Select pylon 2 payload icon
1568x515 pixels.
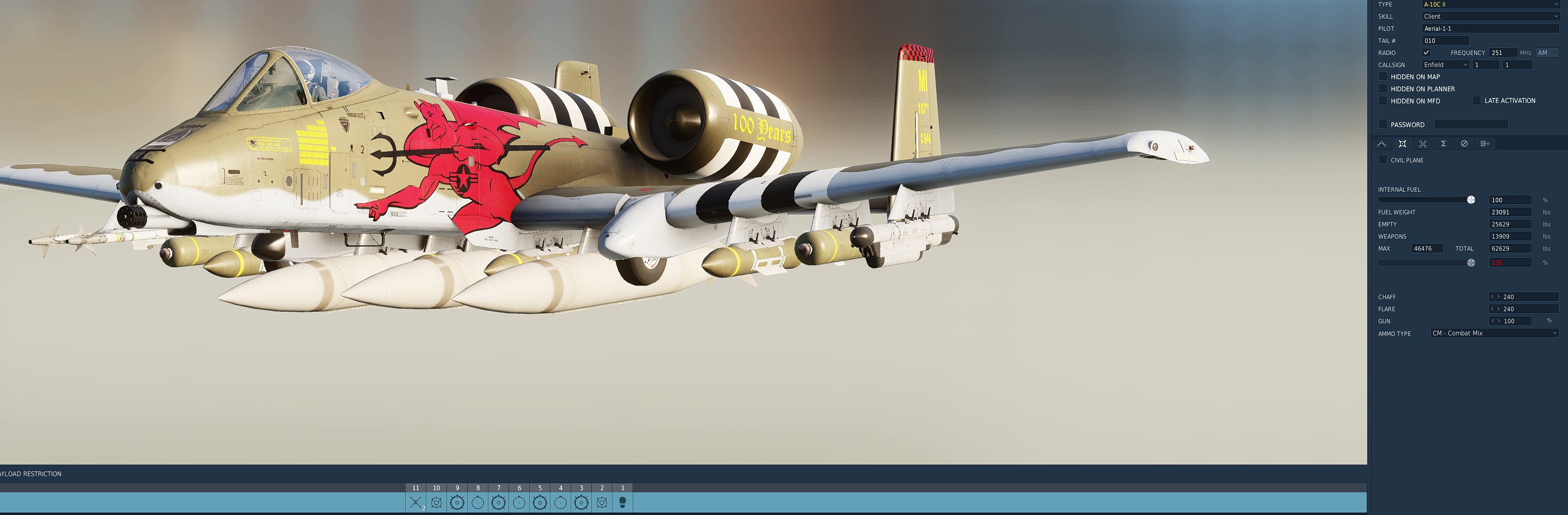coord(602,503)
